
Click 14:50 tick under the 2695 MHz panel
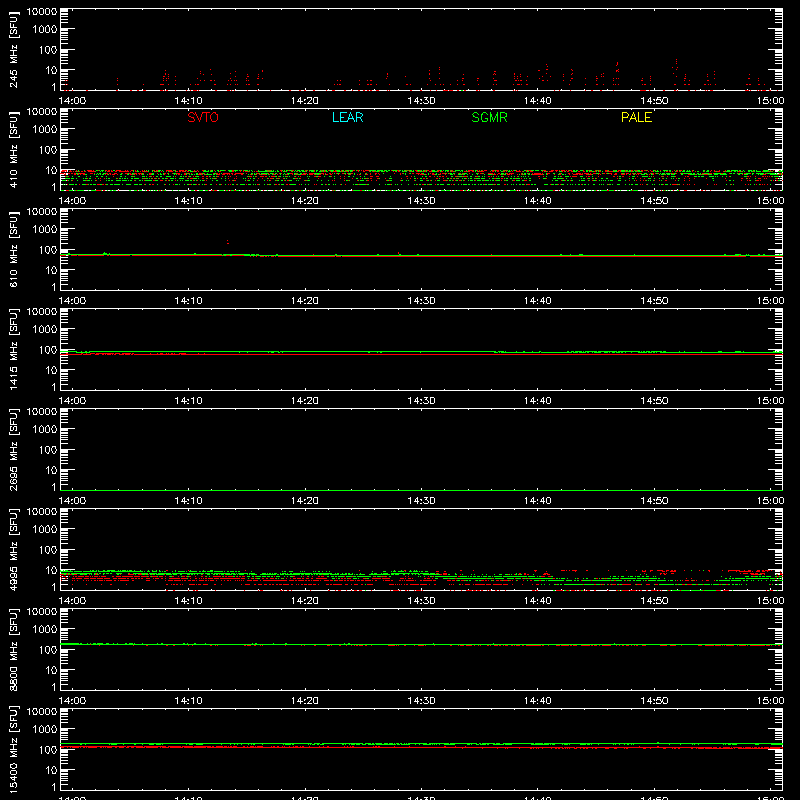pyautogui.click(x=654, y=501)
